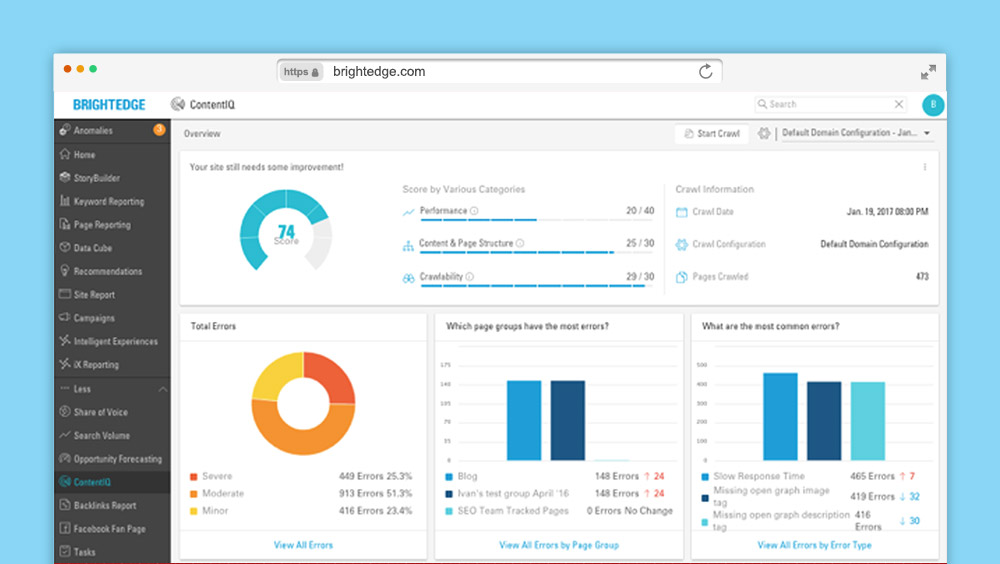Click the Crawl Date calendar icon
This screenshot has width=1000, height=564.
click(x=682, y=212)
